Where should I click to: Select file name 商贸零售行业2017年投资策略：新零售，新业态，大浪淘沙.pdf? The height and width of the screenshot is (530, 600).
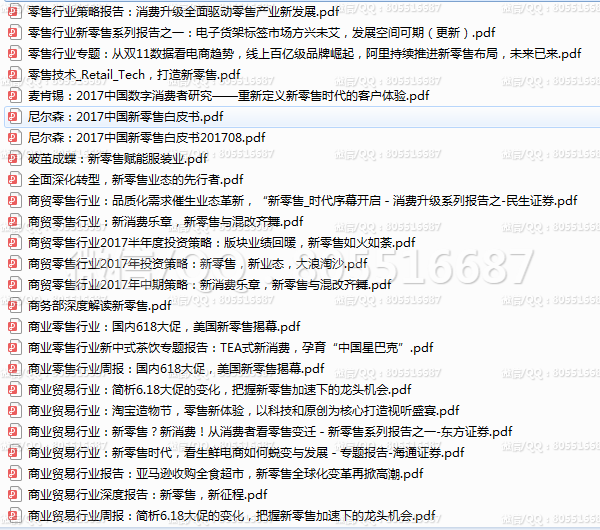coord(197,264)
